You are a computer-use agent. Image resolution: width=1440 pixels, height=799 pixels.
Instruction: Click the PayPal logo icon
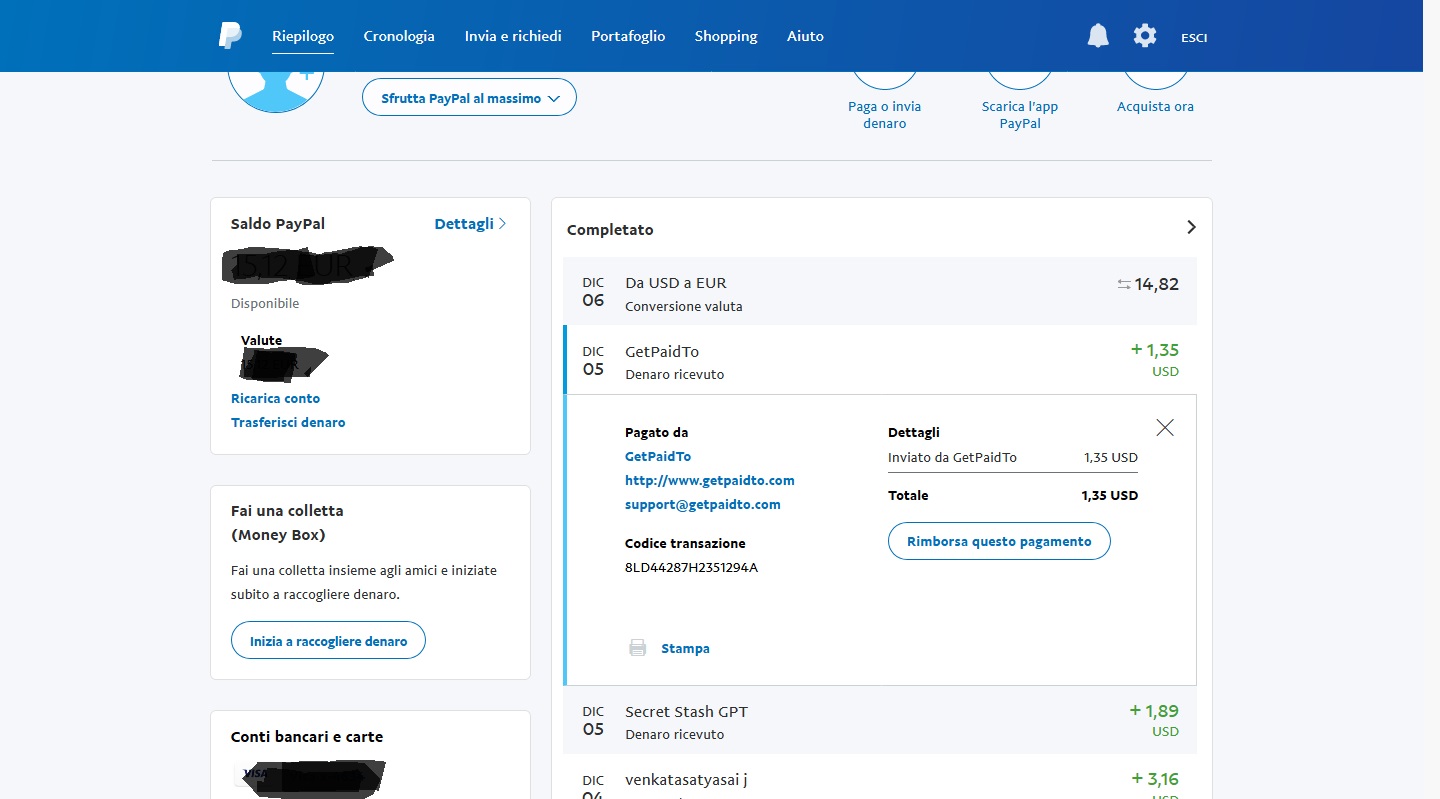(230, 35)
